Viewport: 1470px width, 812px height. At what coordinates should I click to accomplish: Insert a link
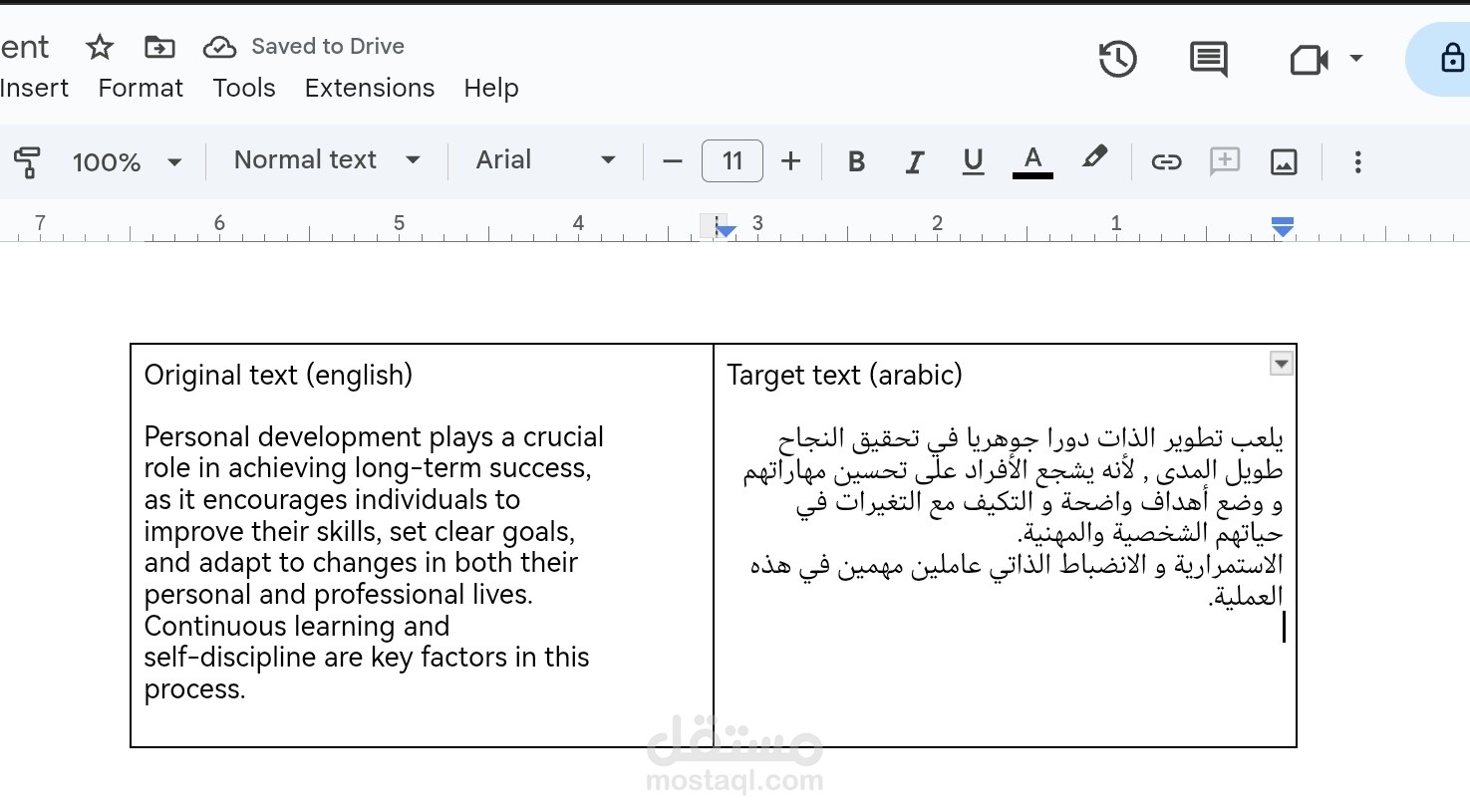pos(1165,160)
